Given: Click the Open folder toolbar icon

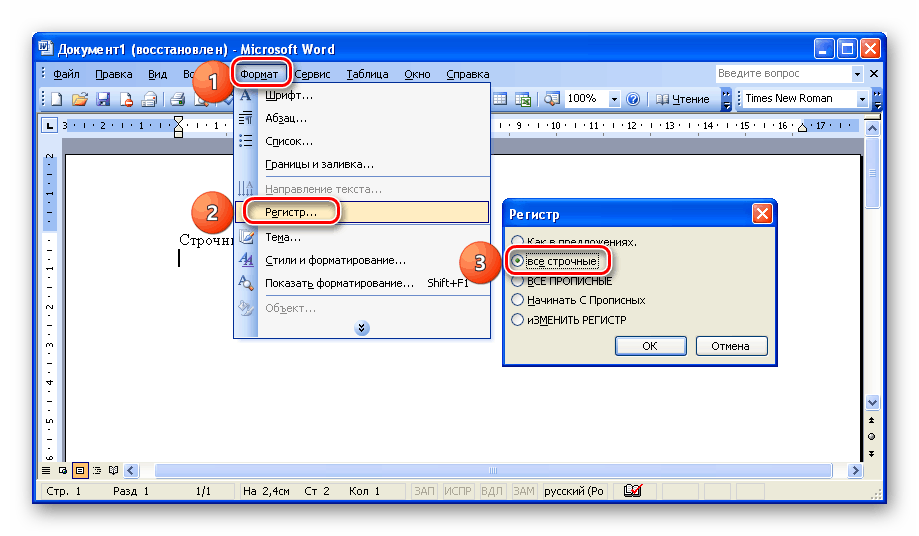Looking at the screenshot, I should click(x=79, y=99).
